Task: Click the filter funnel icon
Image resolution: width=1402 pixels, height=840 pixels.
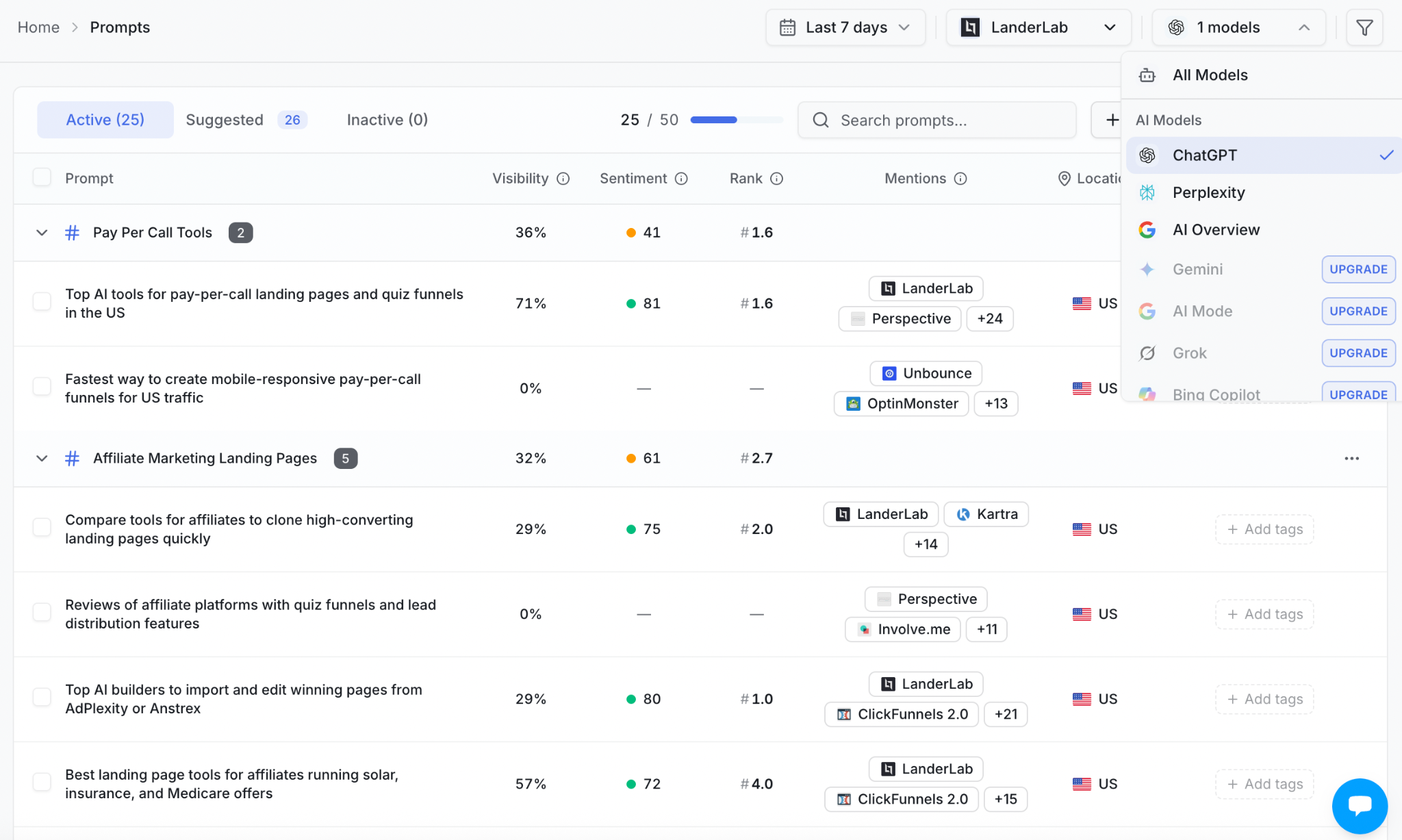Action: 1364,27
